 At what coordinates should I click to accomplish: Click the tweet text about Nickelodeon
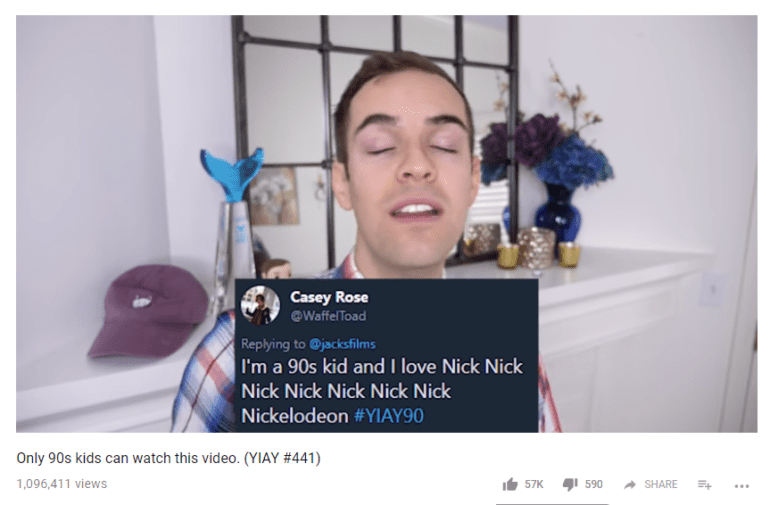382,391
